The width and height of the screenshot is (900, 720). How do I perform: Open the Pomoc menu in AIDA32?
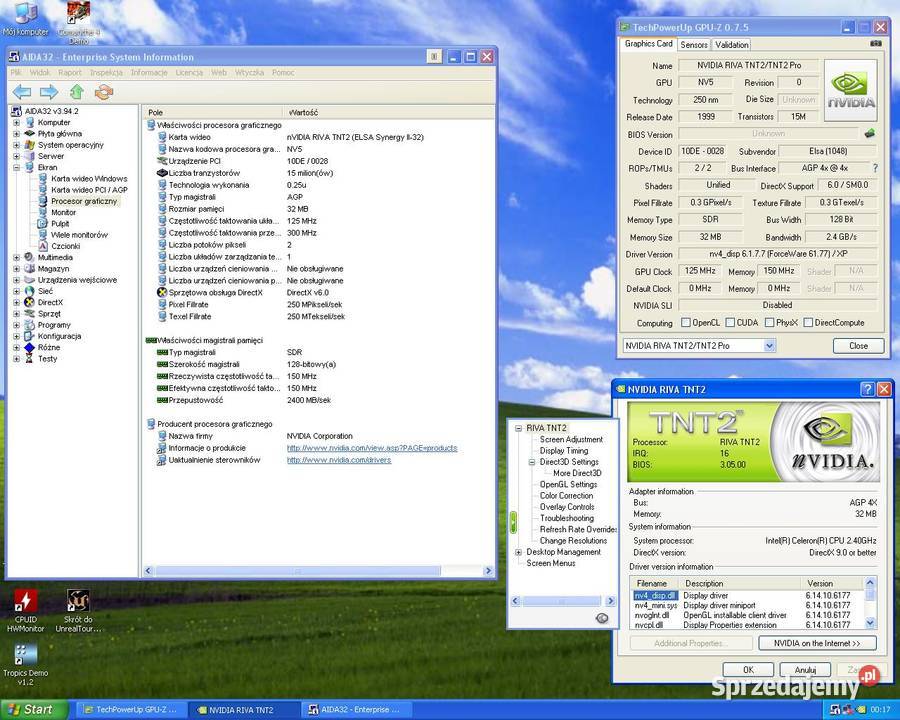(283, 72)
